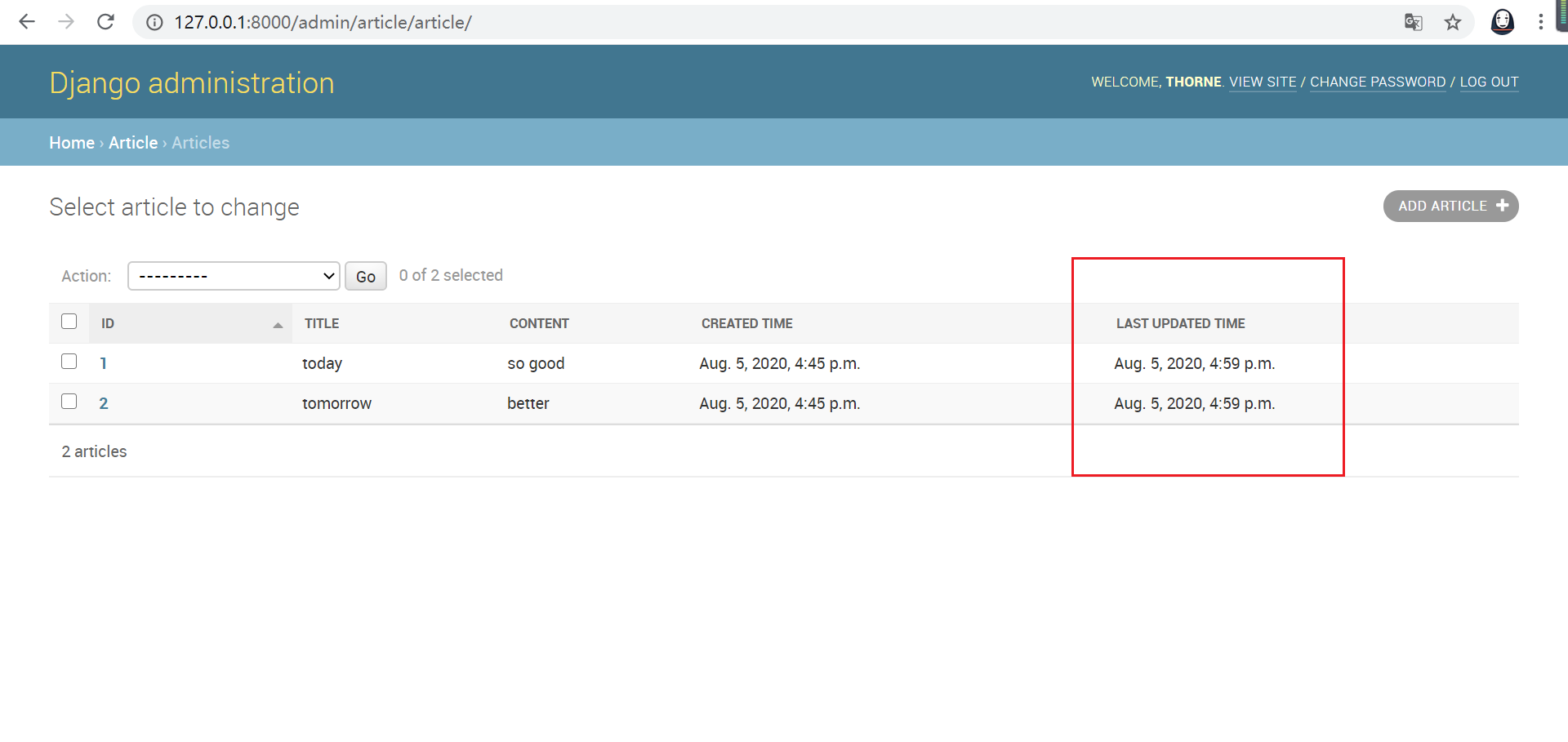Check the box for article 2
This screenshot has height=742, width=1568.
coord(69,402)
